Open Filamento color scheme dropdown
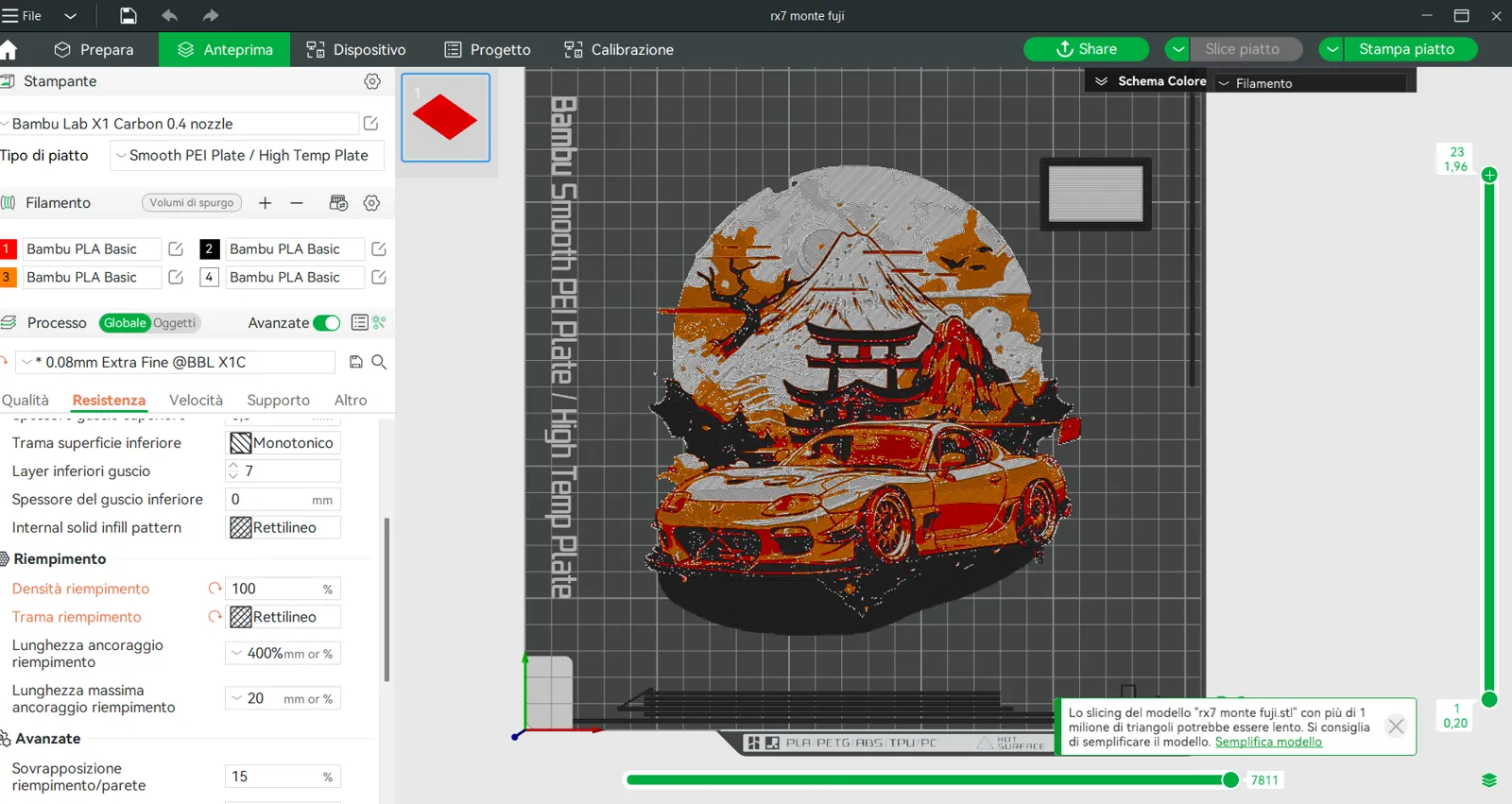 (x=1310, y=83)
